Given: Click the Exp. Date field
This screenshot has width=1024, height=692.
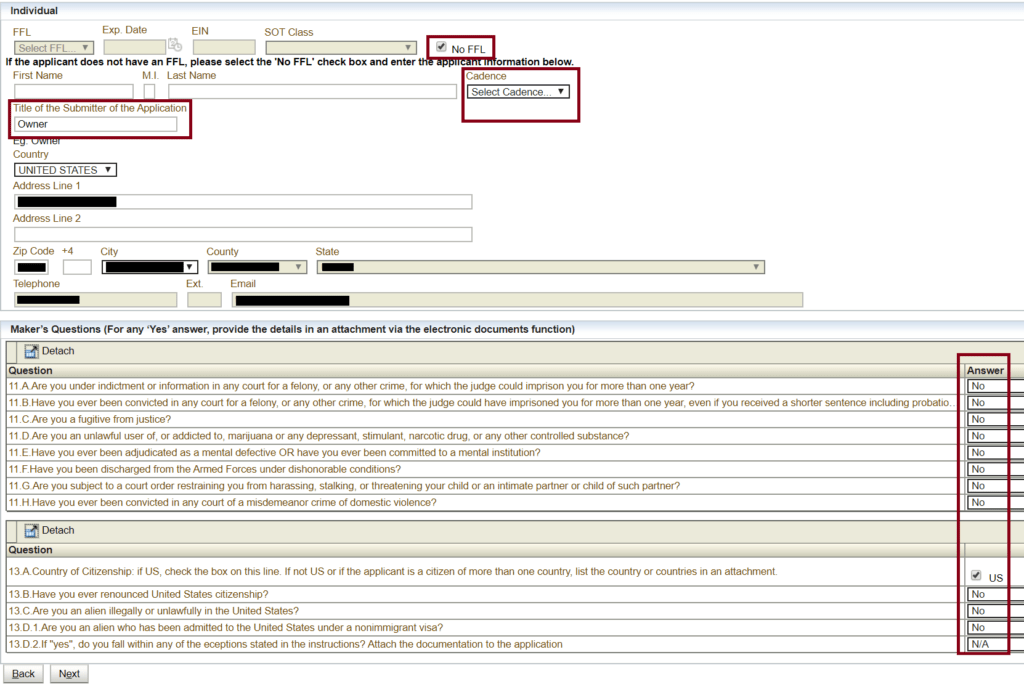Looking at the screenshot, I should pyautogui.click(x=135, y=47).
